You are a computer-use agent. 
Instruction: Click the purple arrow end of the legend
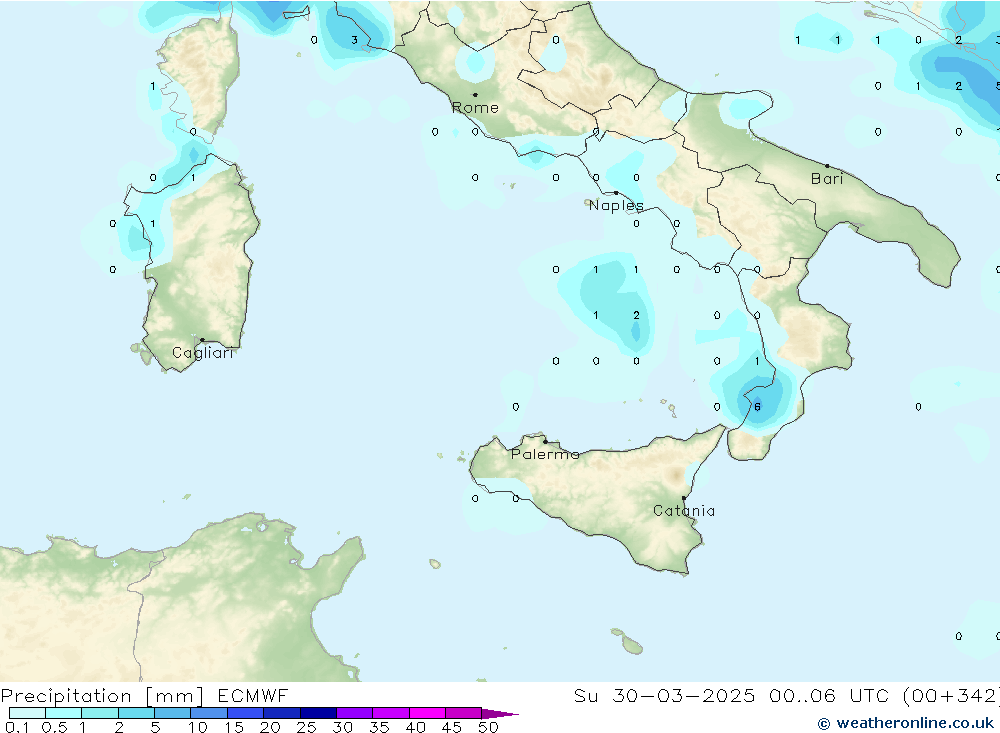click(500, 714)
